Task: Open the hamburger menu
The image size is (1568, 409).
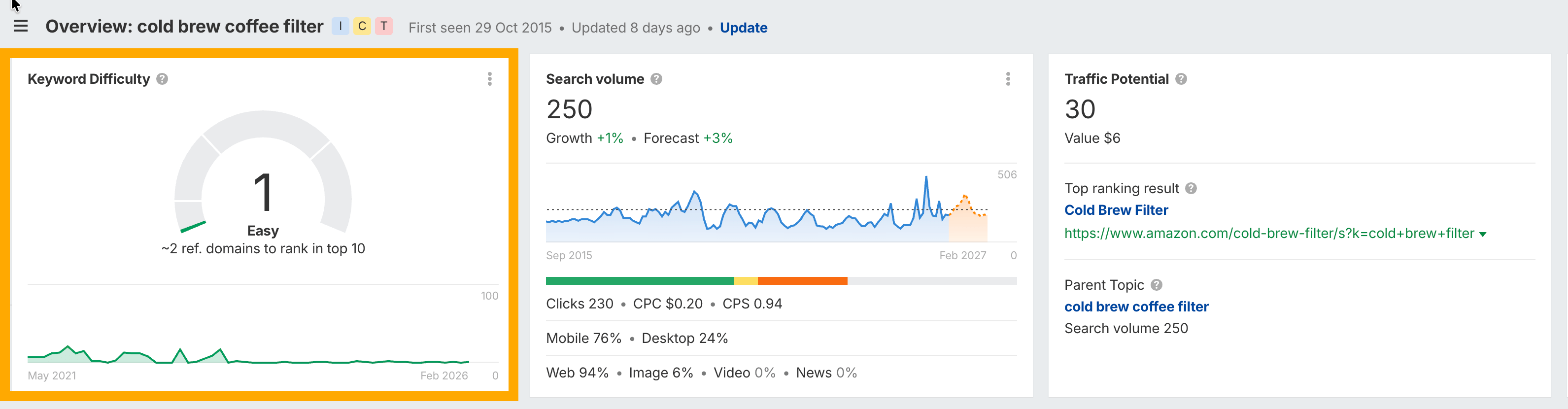Action: point(21,26)
